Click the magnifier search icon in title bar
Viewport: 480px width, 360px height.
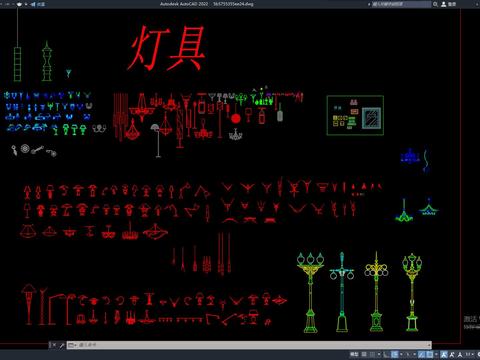point(435,4)
